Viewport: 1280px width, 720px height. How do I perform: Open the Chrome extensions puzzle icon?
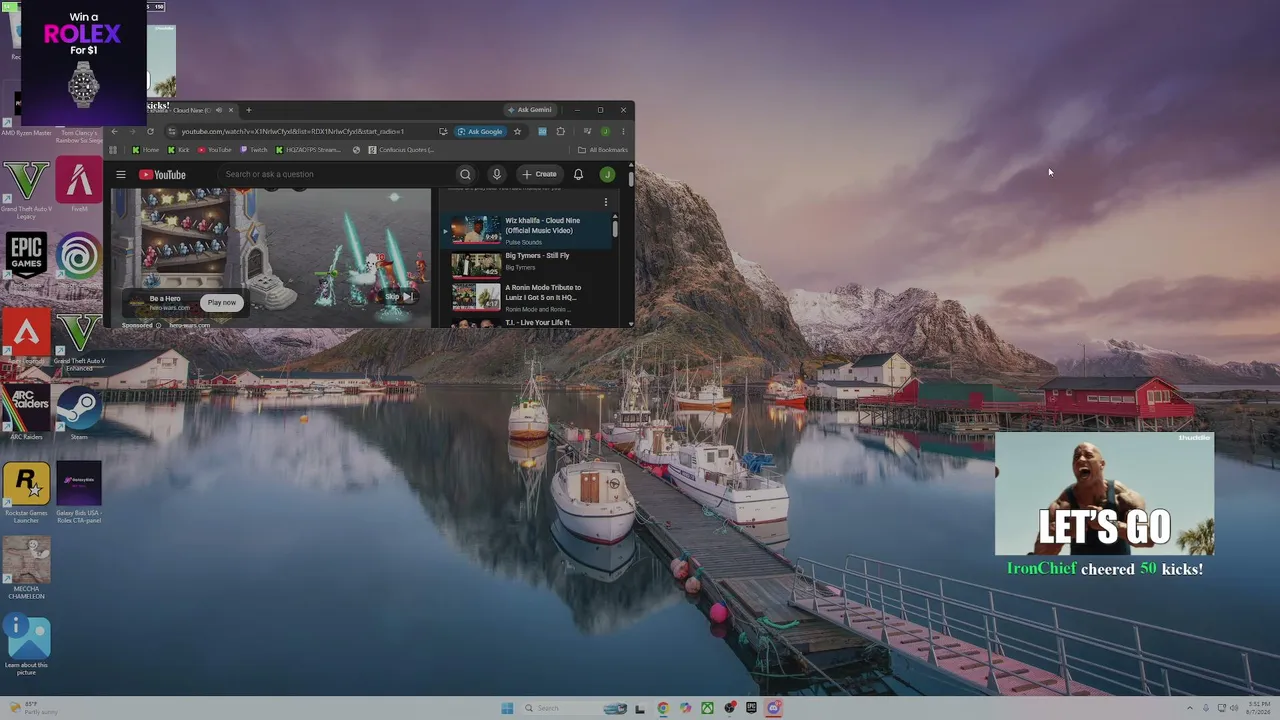[x=560, y=131]
